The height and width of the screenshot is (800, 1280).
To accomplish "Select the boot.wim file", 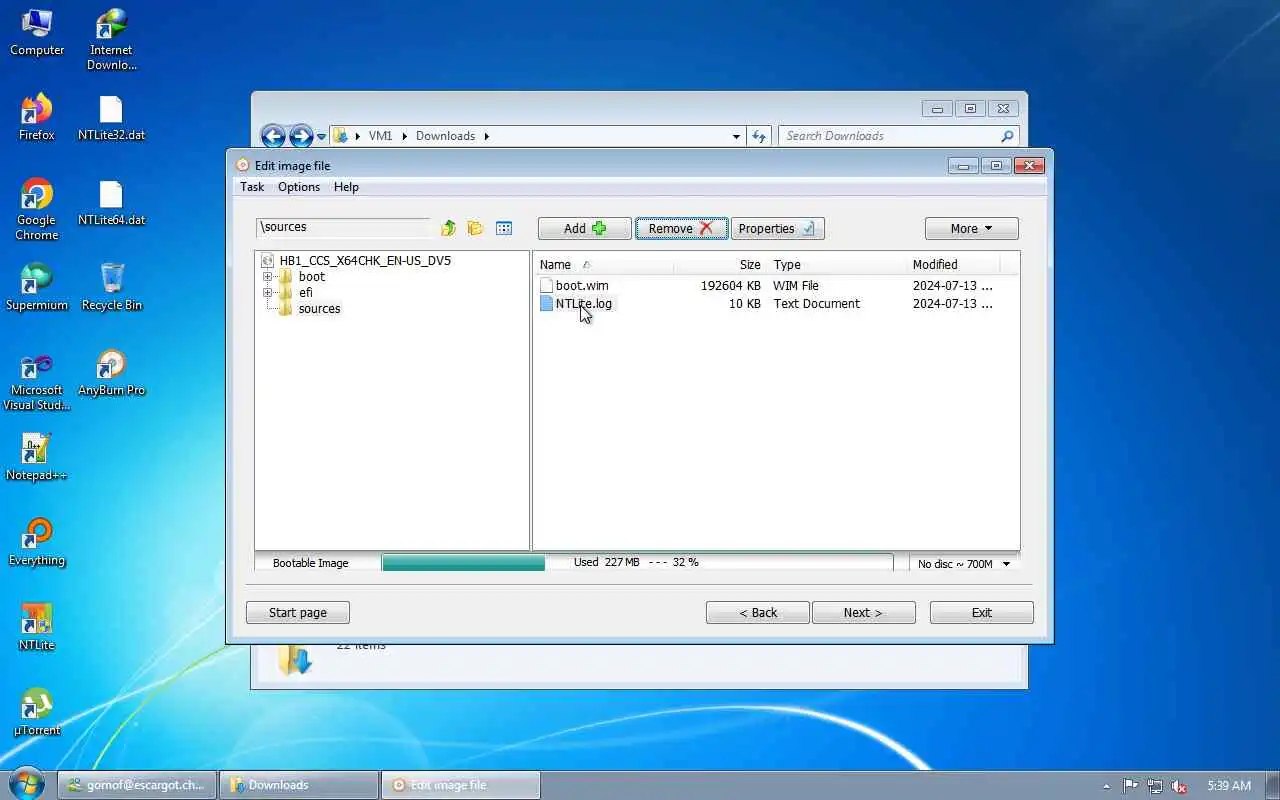I will [582, 286].
